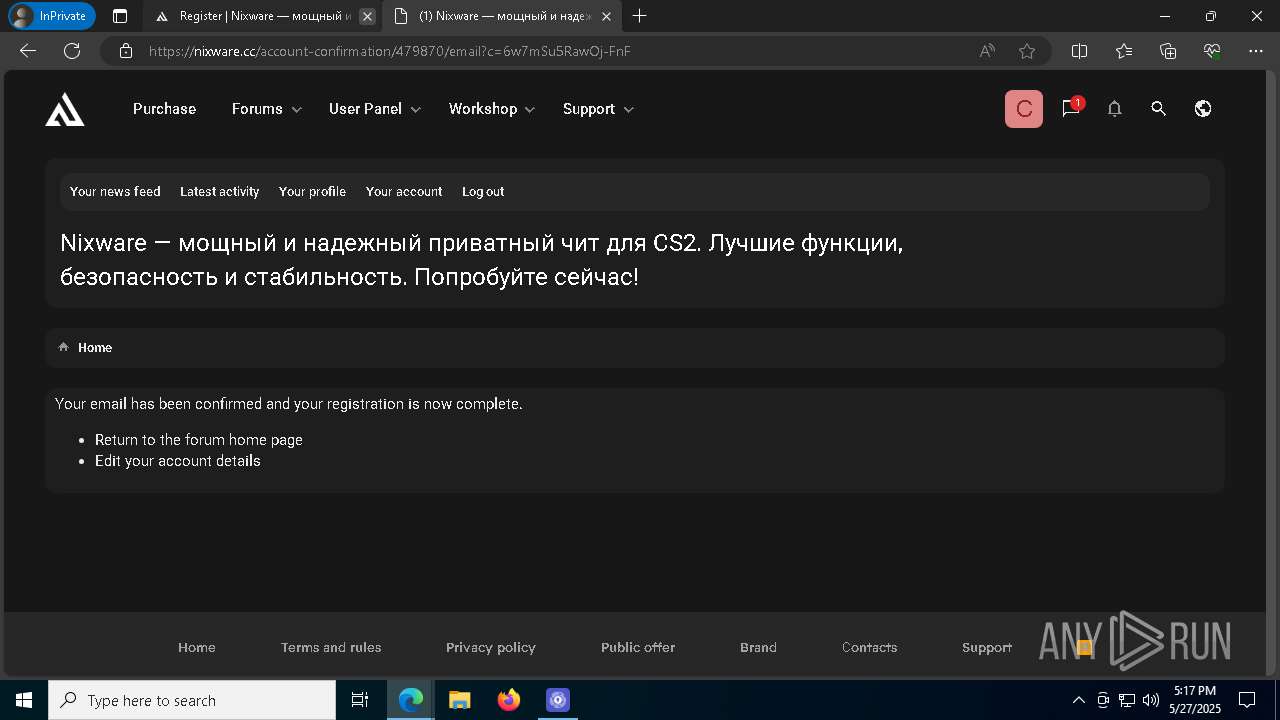Click the Nixware logo icon
Image resolution: width=1280 pixels, height=720 pixels.
(65, 109)
